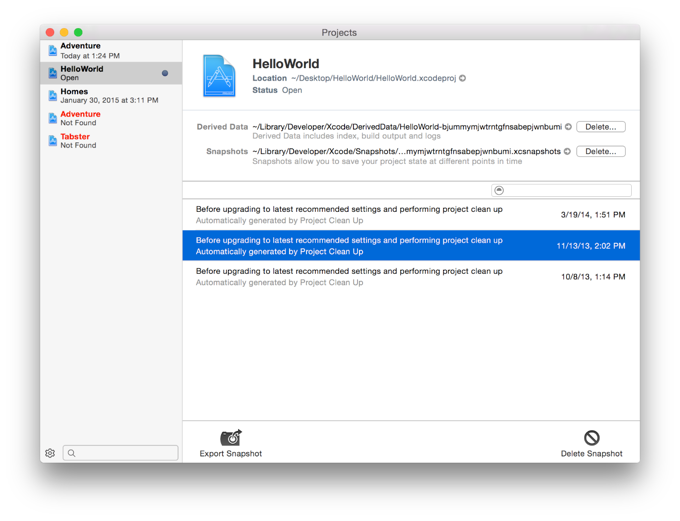Click the Export Snapshot camera icon
This screenshot has height=521, width=680.
tap(231, 438)
